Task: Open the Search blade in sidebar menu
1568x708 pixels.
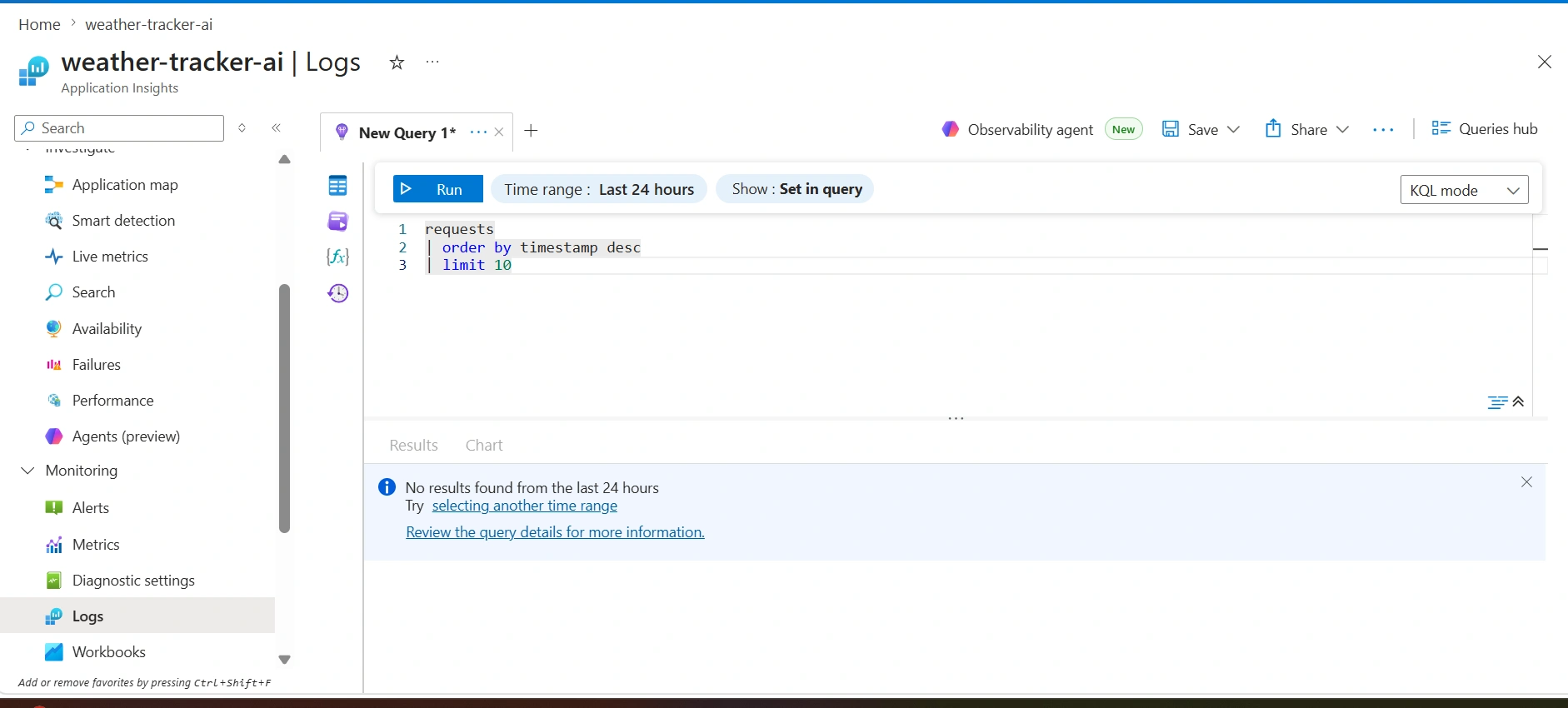Action: pyautogui.click(x=93, y=292)
